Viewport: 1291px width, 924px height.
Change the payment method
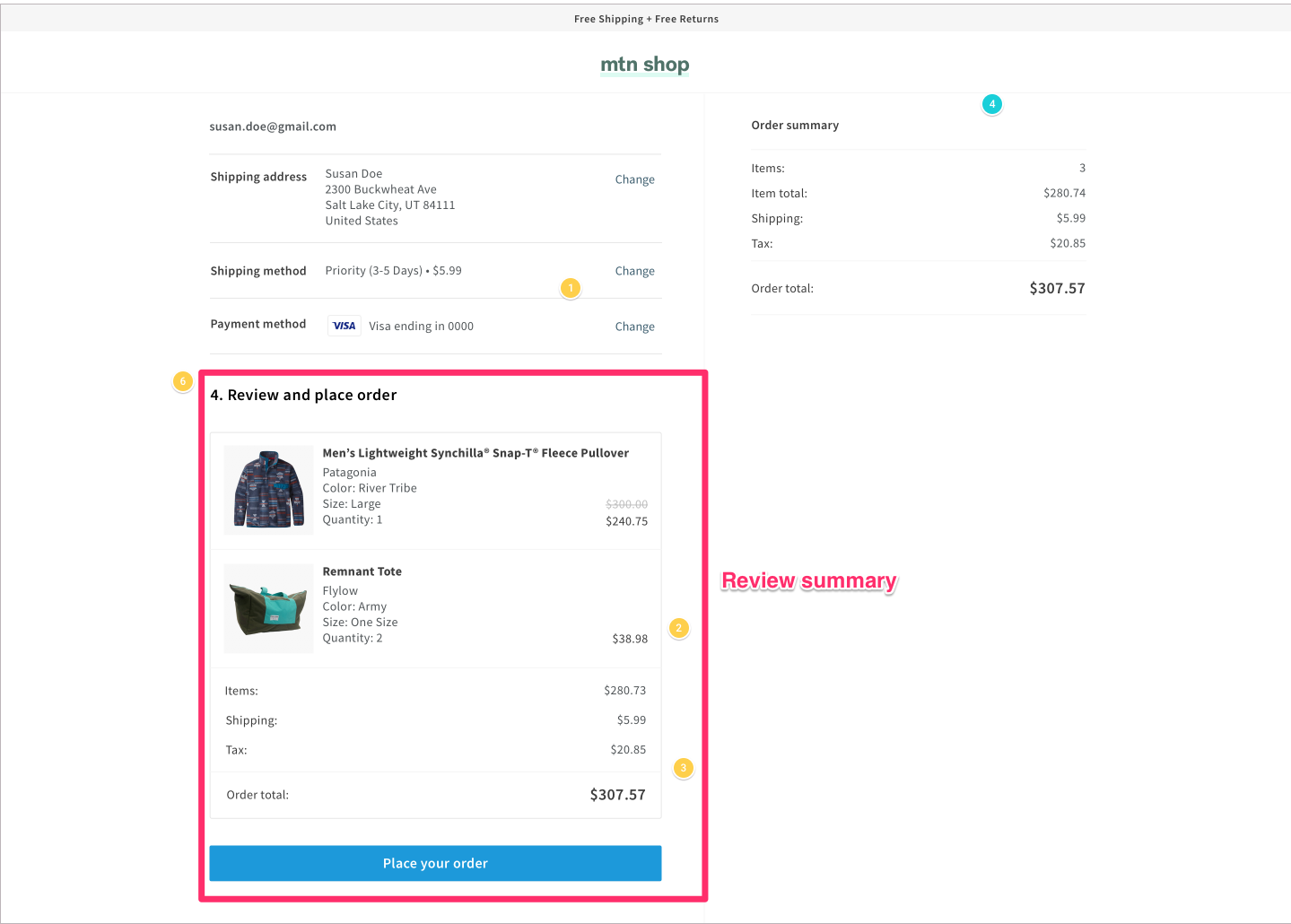(x=634, y=326)
